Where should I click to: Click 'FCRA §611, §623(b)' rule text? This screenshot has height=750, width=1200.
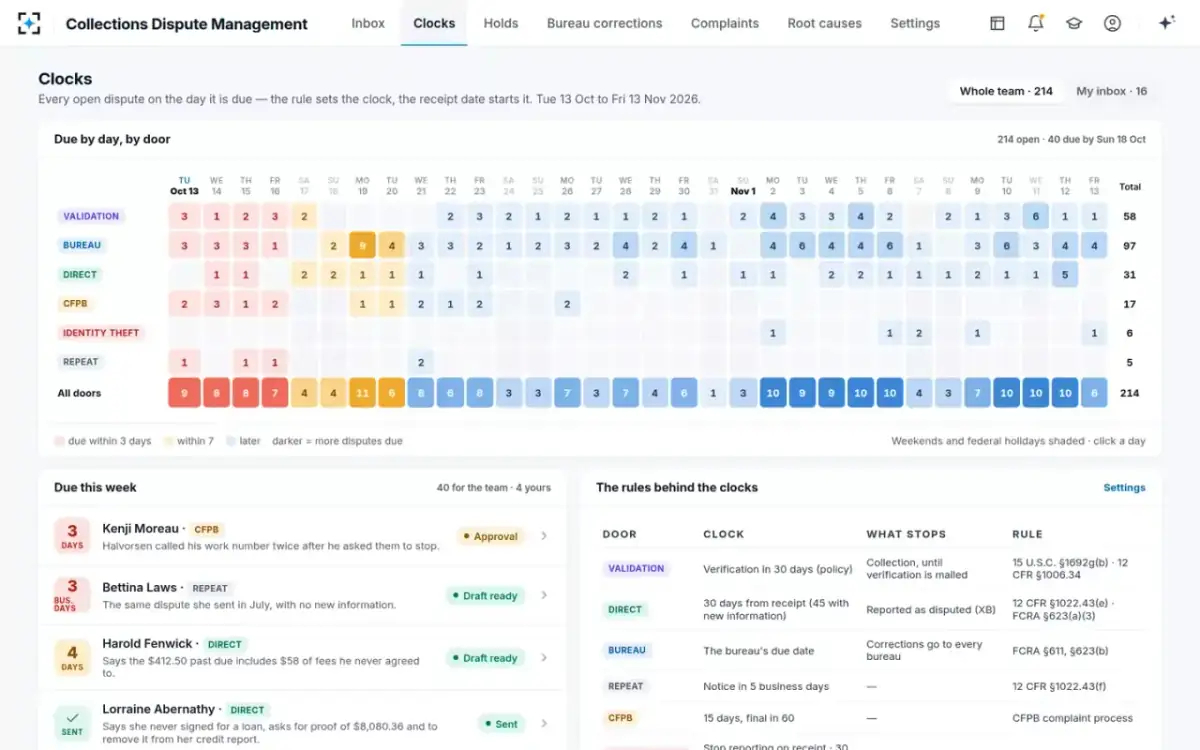tap(1060, 650)
